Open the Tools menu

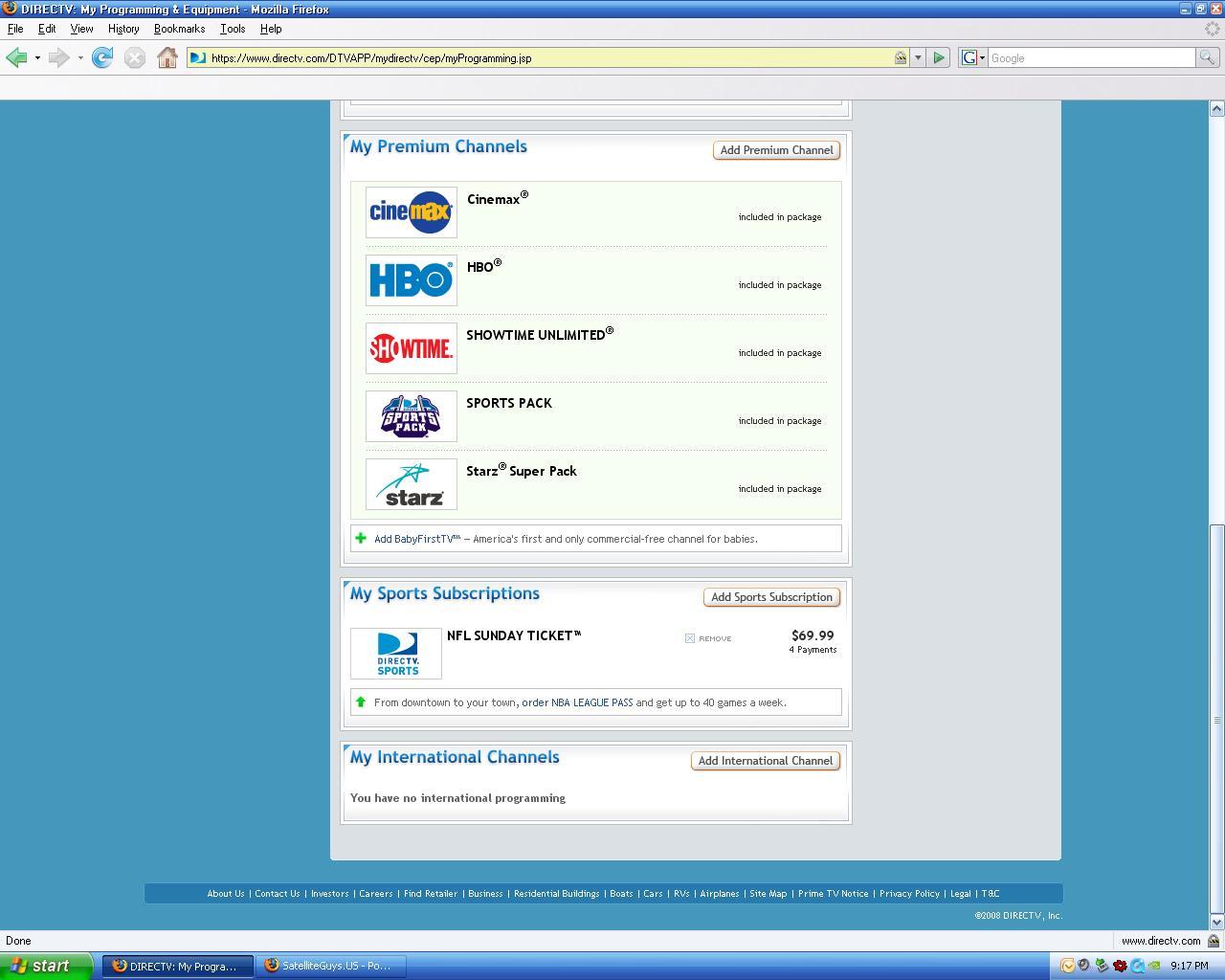[233, 29]
